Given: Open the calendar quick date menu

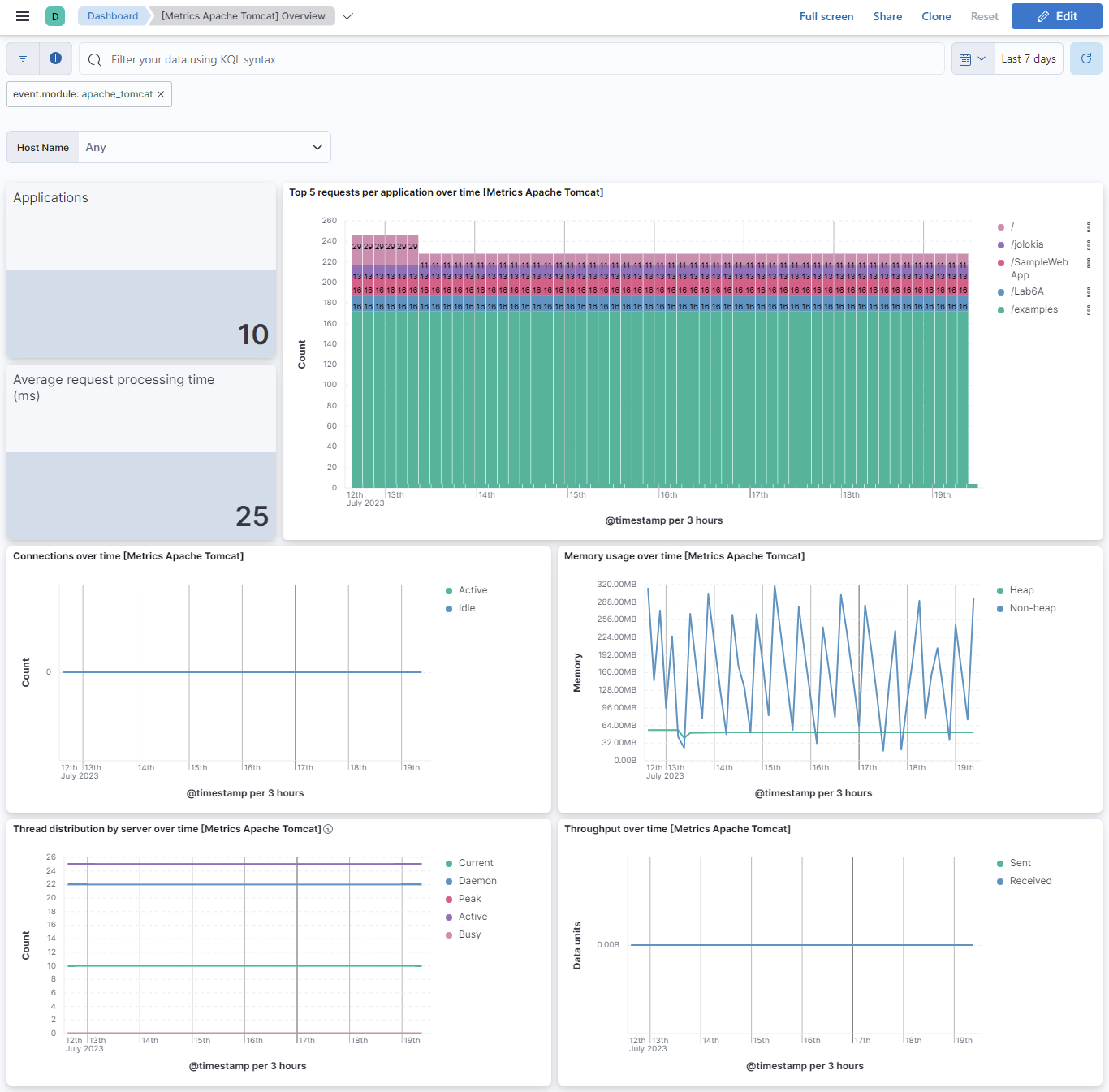Looking at the screenshot, I should tap(972, 59).
